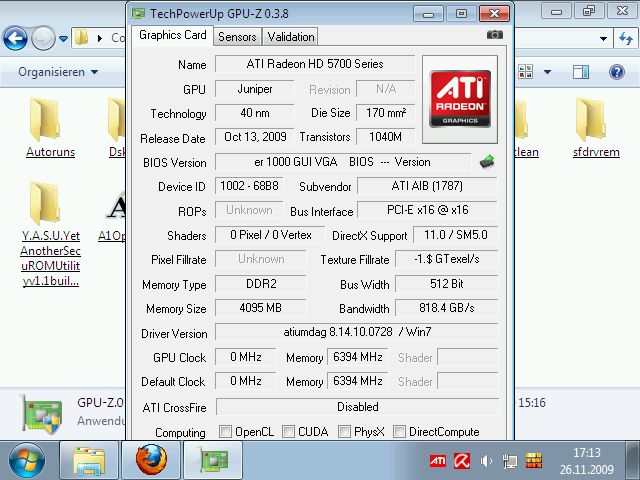Open the sfdrvrem folder in Explorer

coord(591,120)
